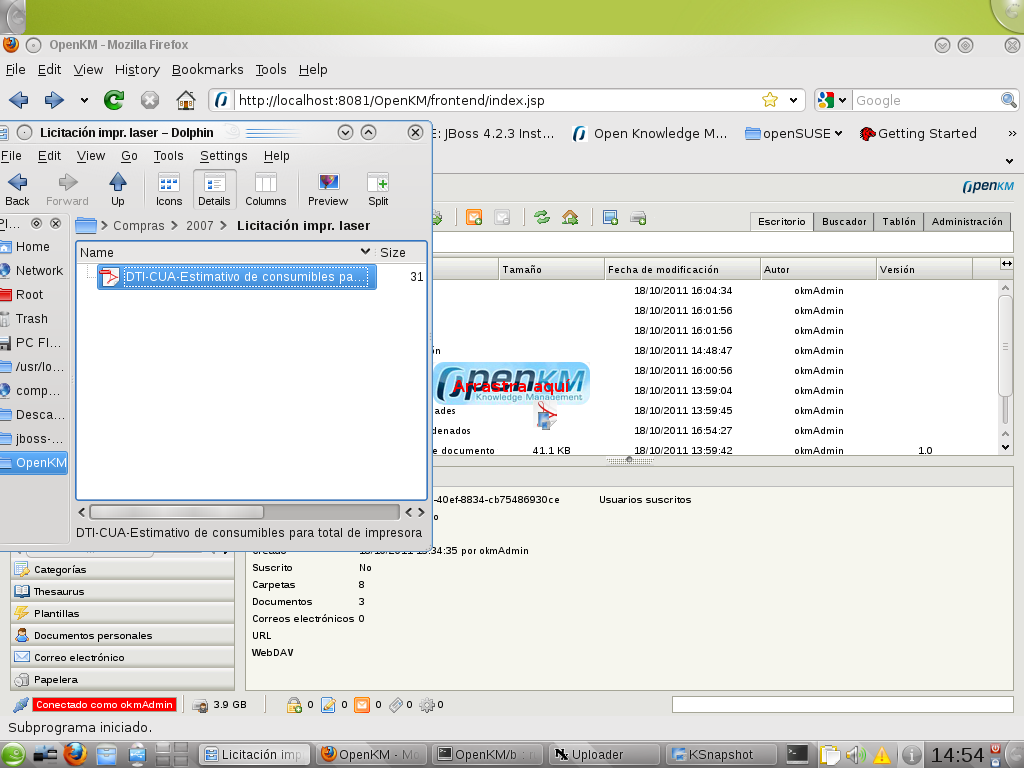The image size is (1024, 768).
Task: Toggle Split view in Dolphin
Action: point(378,188)
